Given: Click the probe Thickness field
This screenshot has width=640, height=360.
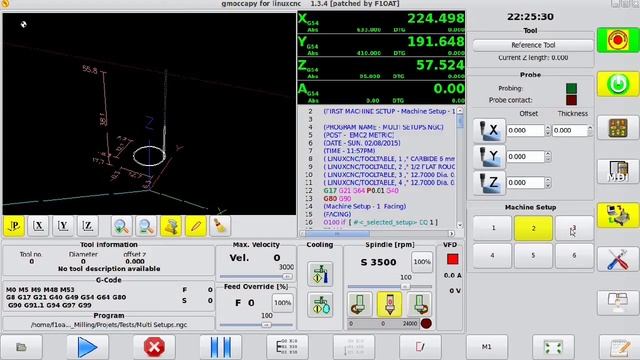Looking at the screenshot, I should (x=570, y=131).
